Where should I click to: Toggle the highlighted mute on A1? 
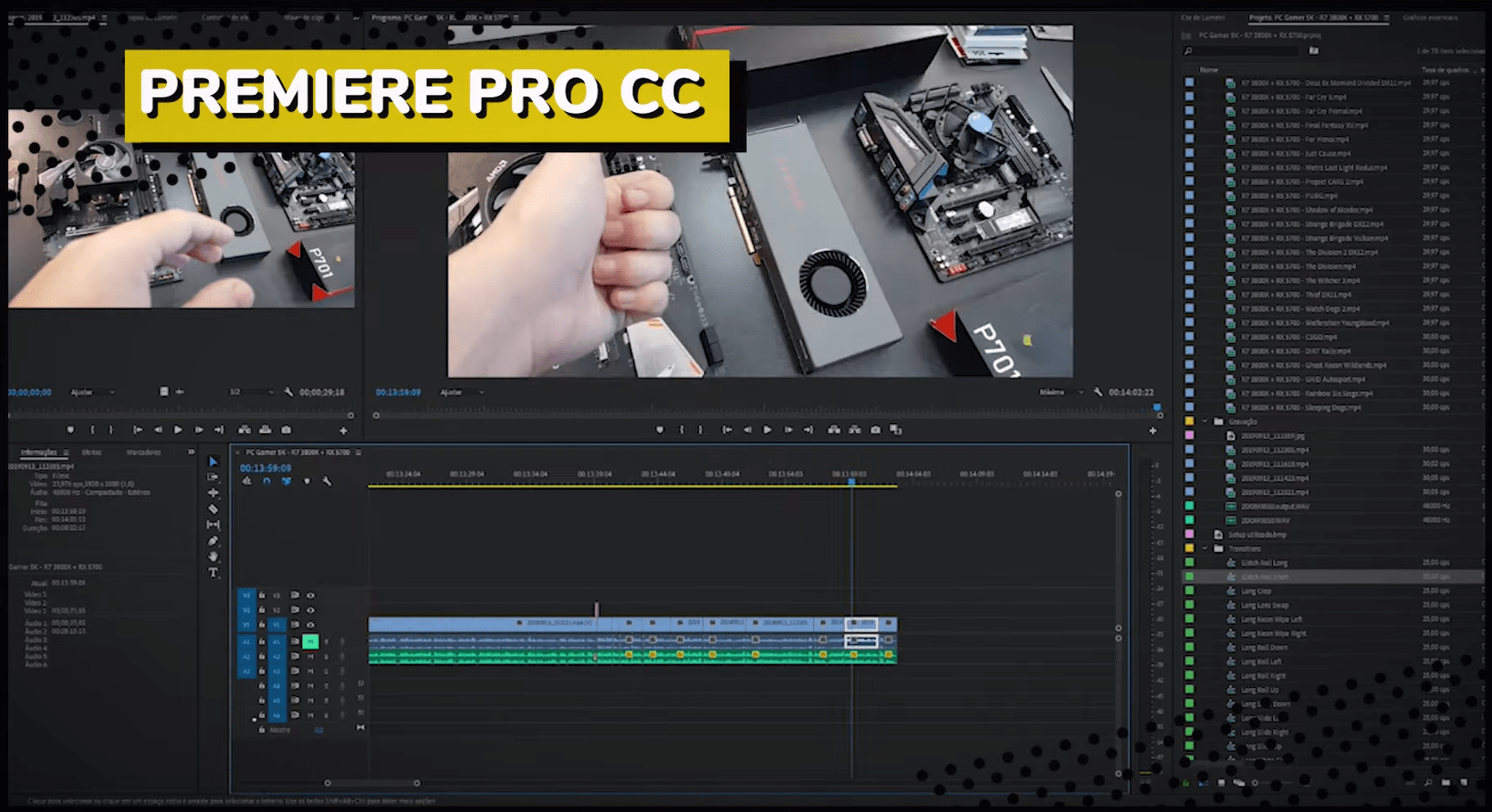[310, 641]
